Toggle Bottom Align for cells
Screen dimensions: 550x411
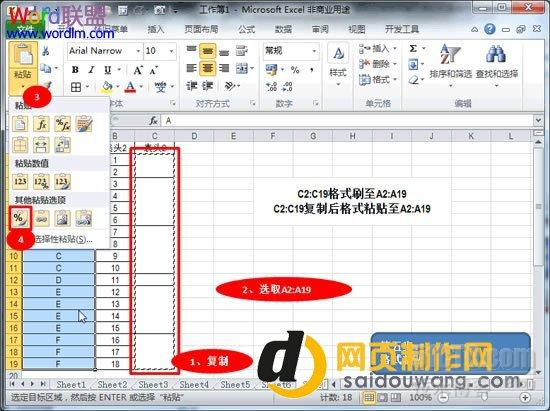pos(224,52)
